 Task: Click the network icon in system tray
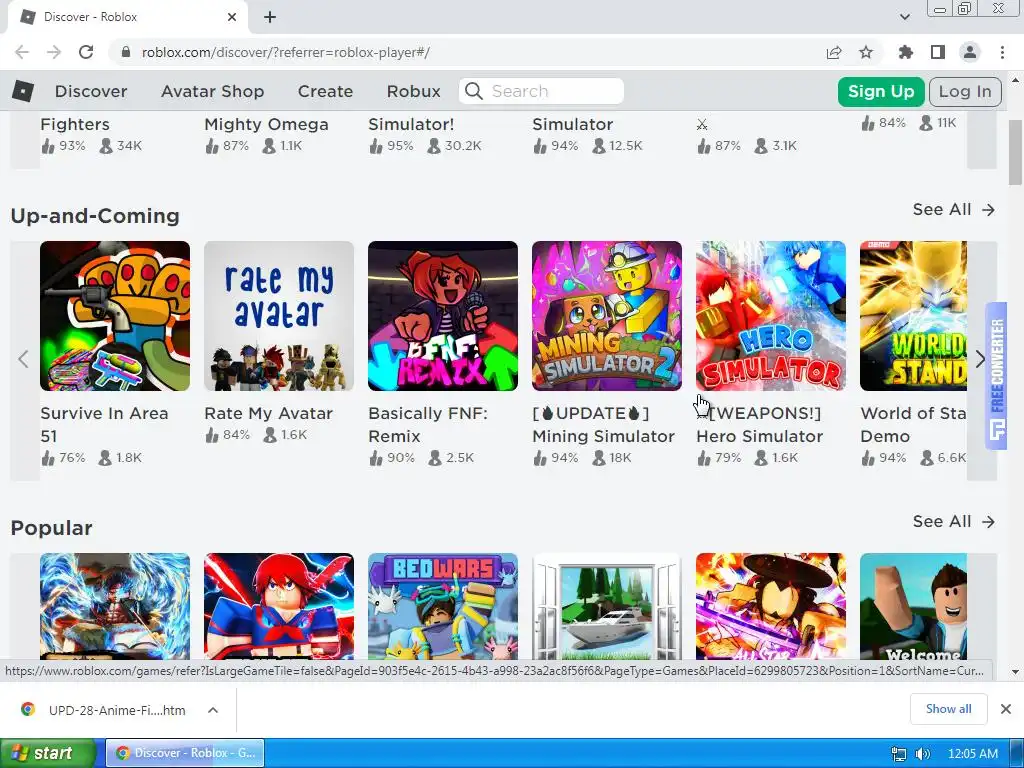[900, 754]
